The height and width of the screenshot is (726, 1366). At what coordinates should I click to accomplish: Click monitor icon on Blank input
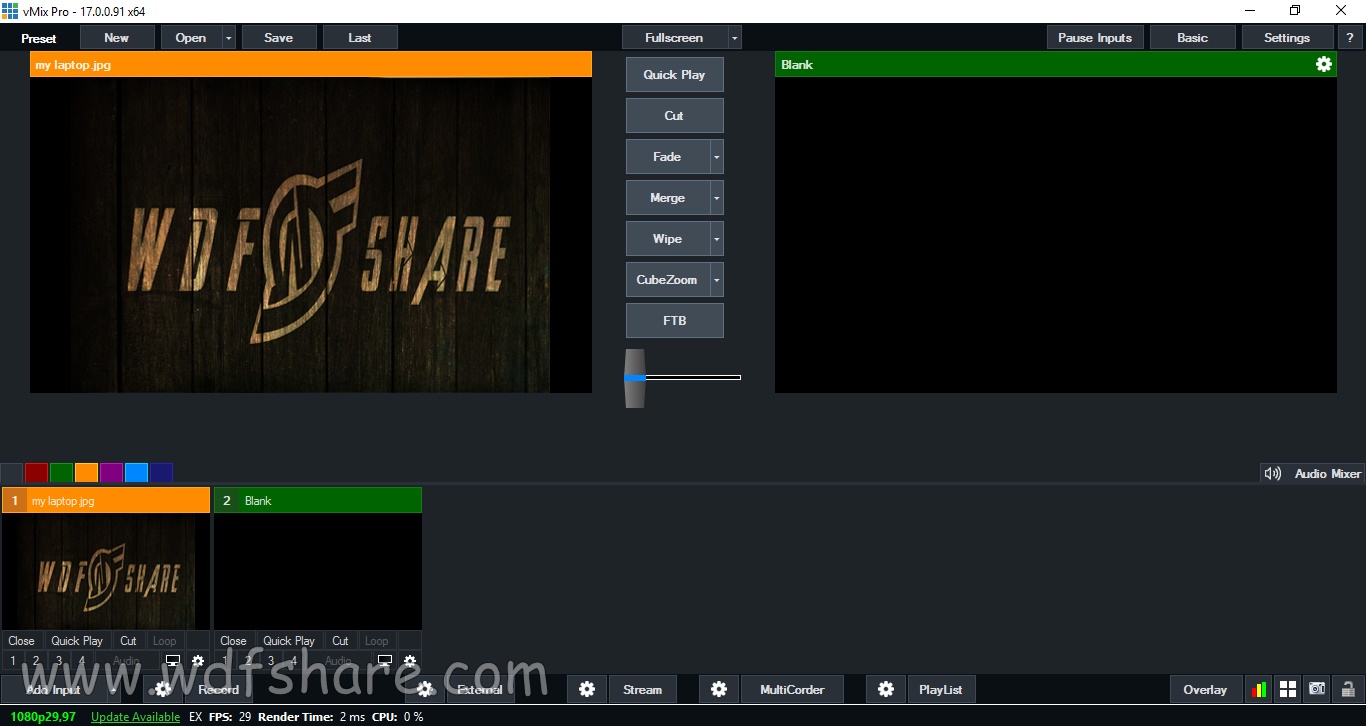pyautogui.click(x=385, y=661)
